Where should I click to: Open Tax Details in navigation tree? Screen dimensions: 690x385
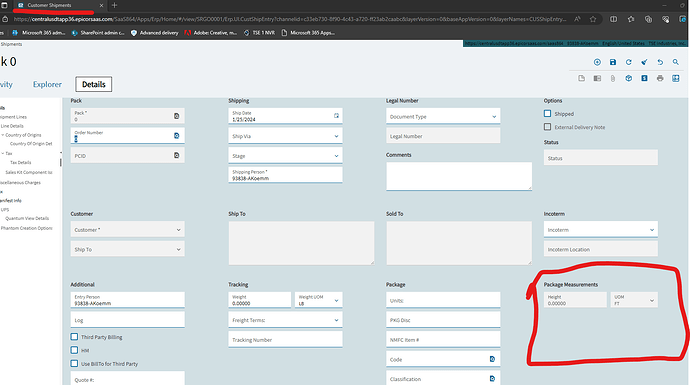(21, 162)
